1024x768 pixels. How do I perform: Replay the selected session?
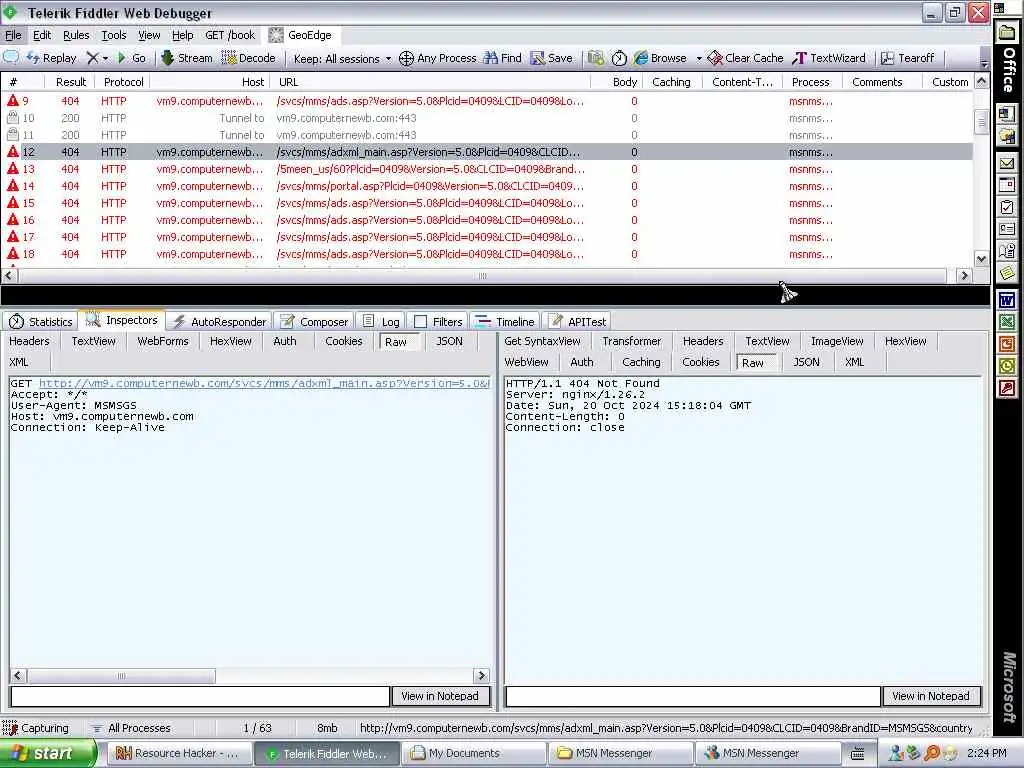tap(52, 58)
